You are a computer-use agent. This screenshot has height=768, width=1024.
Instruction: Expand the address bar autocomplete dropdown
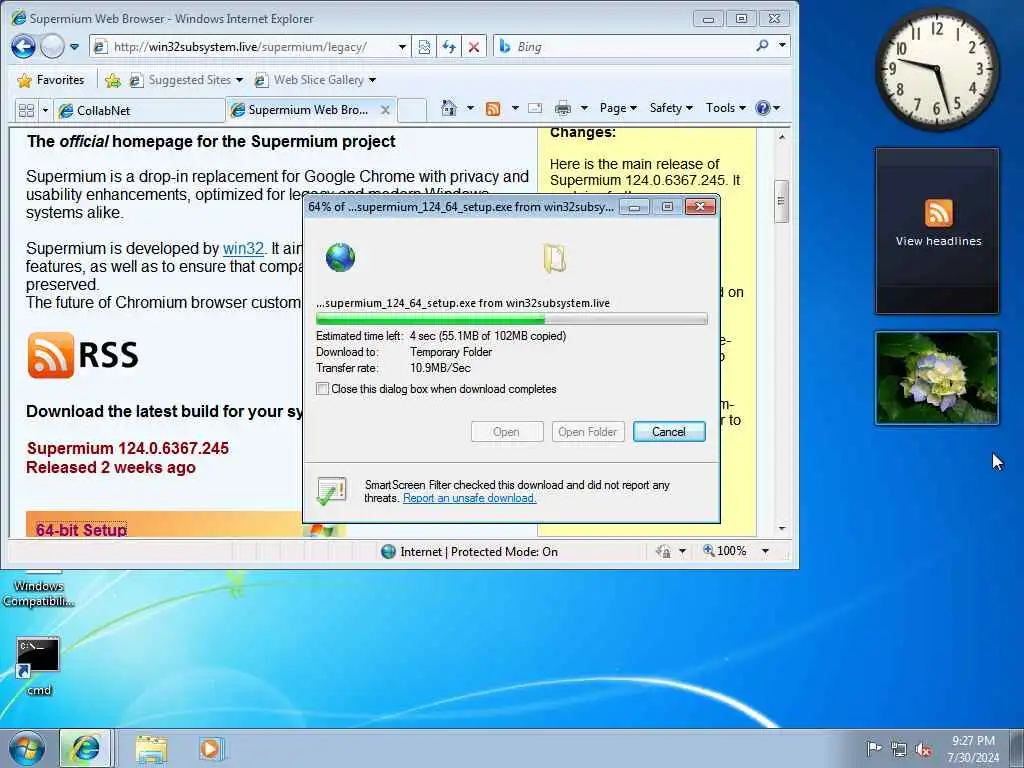tap(402, 47)
